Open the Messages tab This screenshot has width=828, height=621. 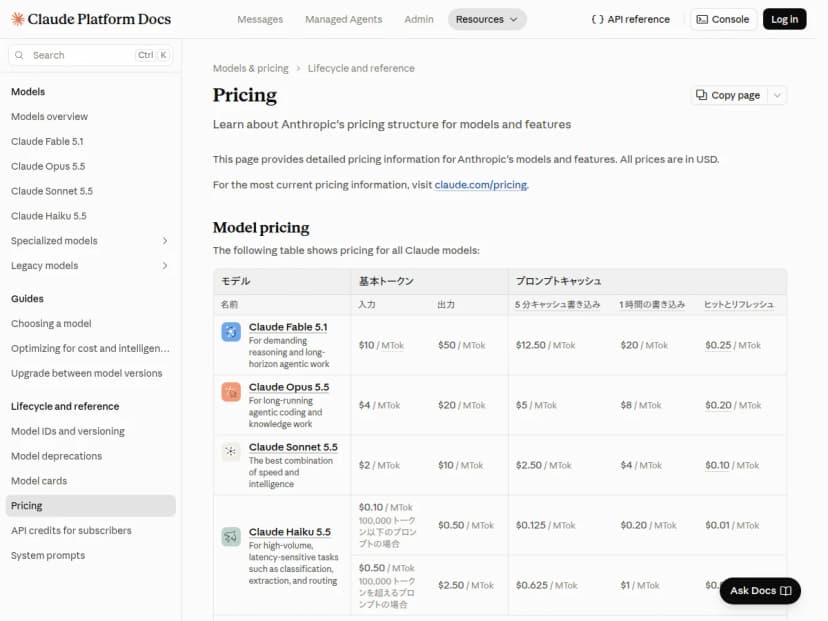260,20
